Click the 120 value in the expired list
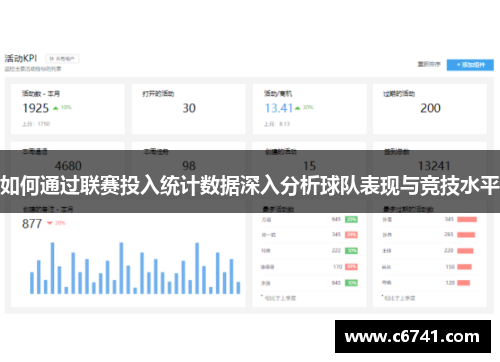The width and height of the screenshot is (500, 362). click(x=450, y=283)
